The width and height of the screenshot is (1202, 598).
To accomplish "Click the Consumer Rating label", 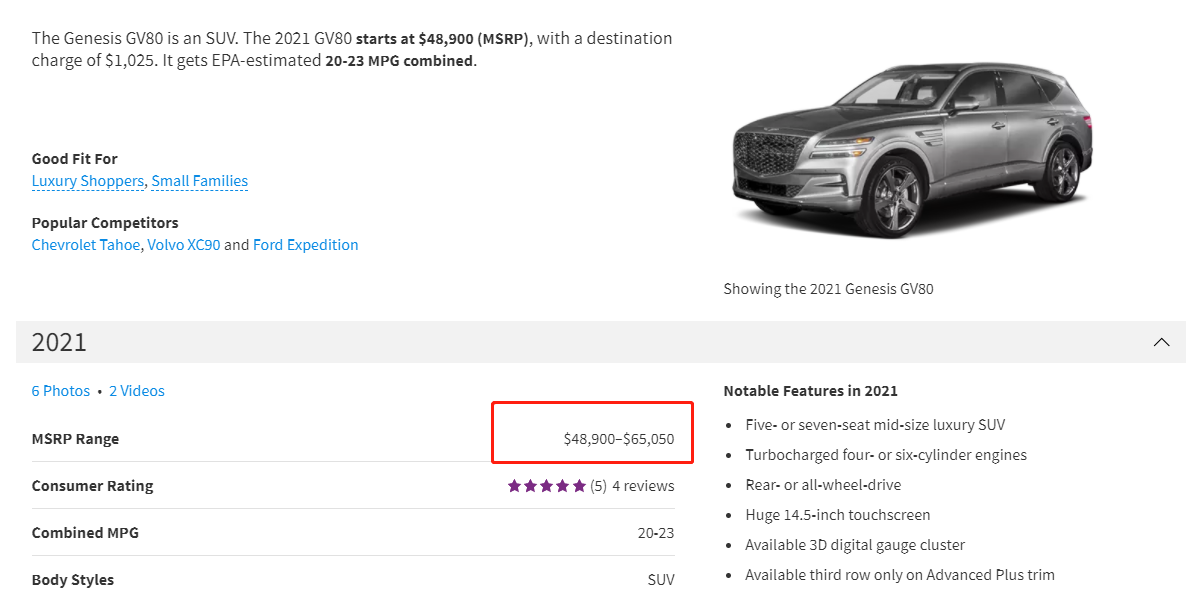I will 92,486.
